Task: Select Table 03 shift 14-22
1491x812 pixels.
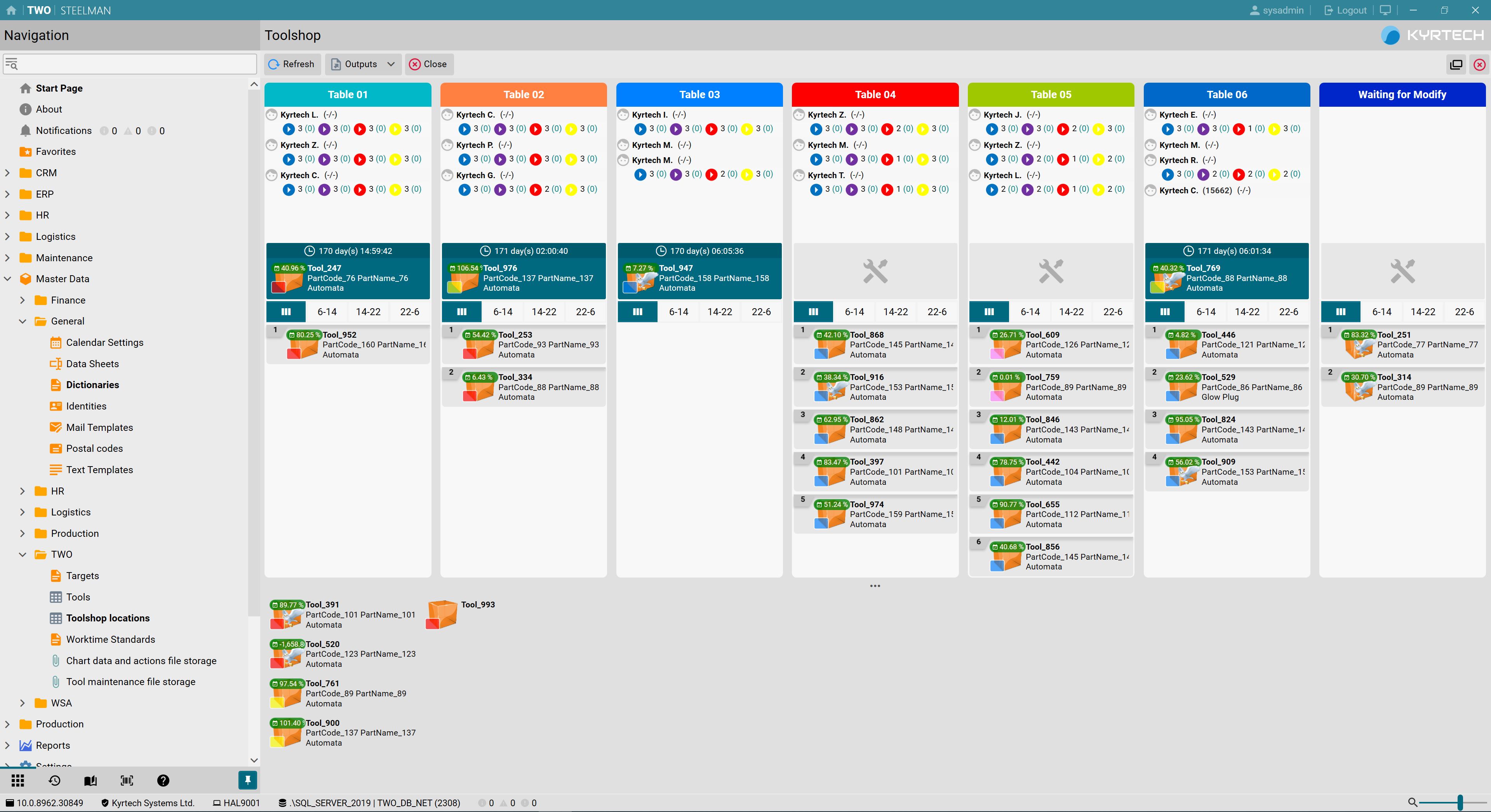Action: tap(719, 312)
